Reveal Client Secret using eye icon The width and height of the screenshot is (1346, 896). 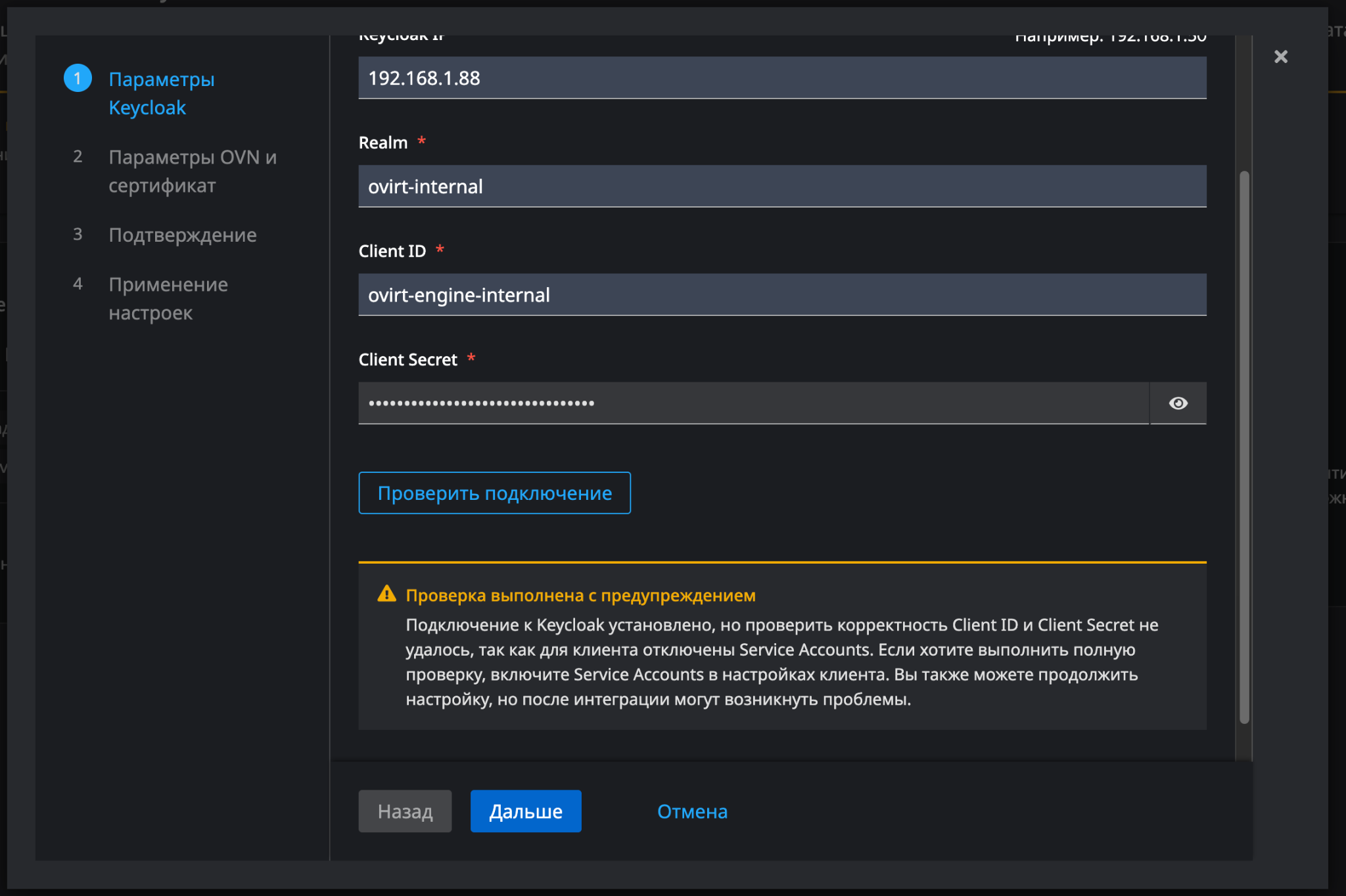coord(1178,403)
